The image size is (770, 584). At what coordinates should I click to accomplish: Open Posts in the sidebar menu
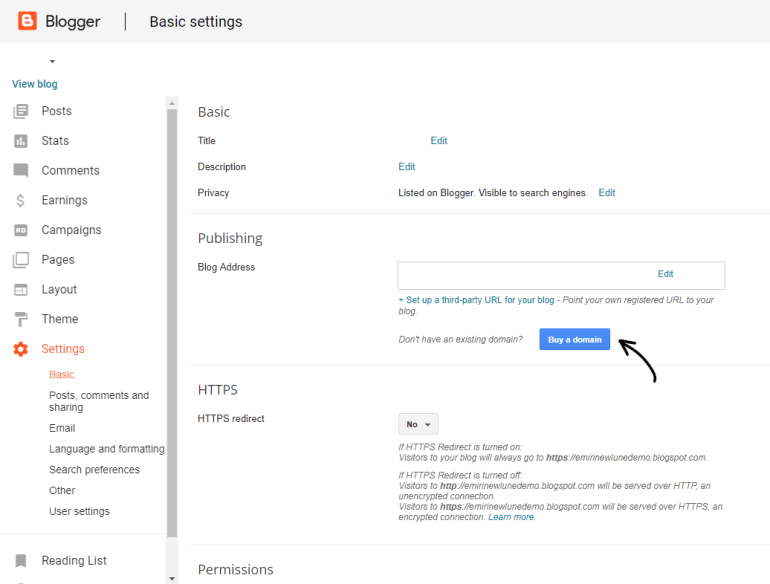[x=56, y=111]
